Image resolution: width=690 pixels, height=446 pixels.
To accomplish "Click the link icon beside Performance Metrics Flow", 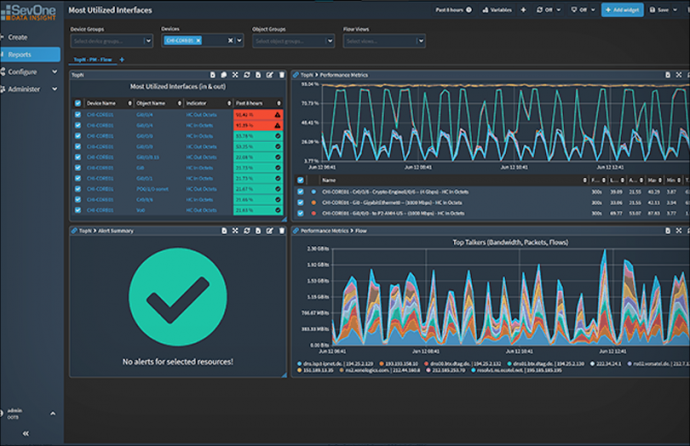I will [x=295, y=230].
